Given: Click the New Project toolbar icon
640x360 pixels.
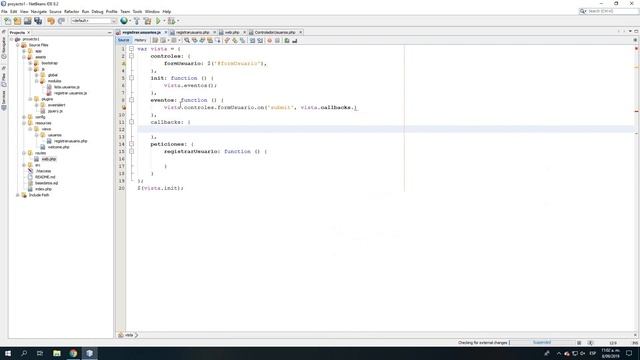Looking at the screenshot, I should pyautogui.click(x=17, y=21).
